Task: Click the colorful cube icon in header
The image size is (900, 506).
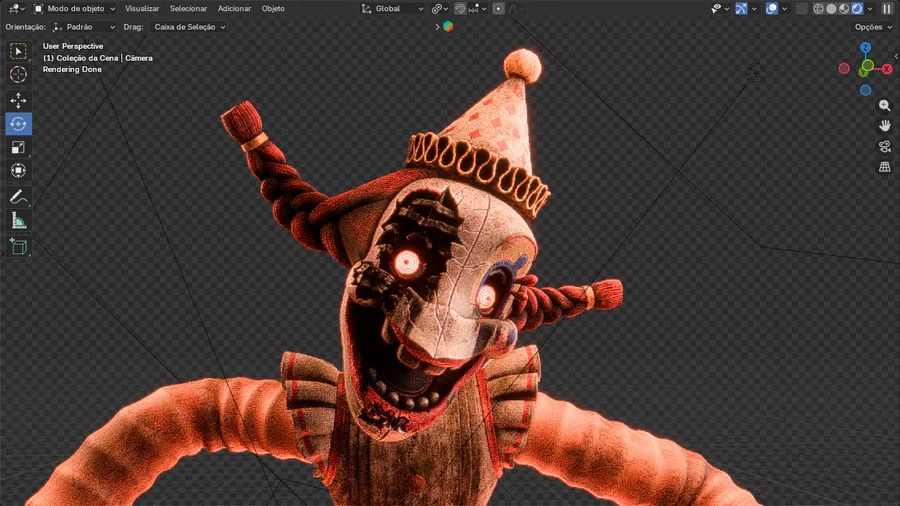Action: (x=448, y=26)
